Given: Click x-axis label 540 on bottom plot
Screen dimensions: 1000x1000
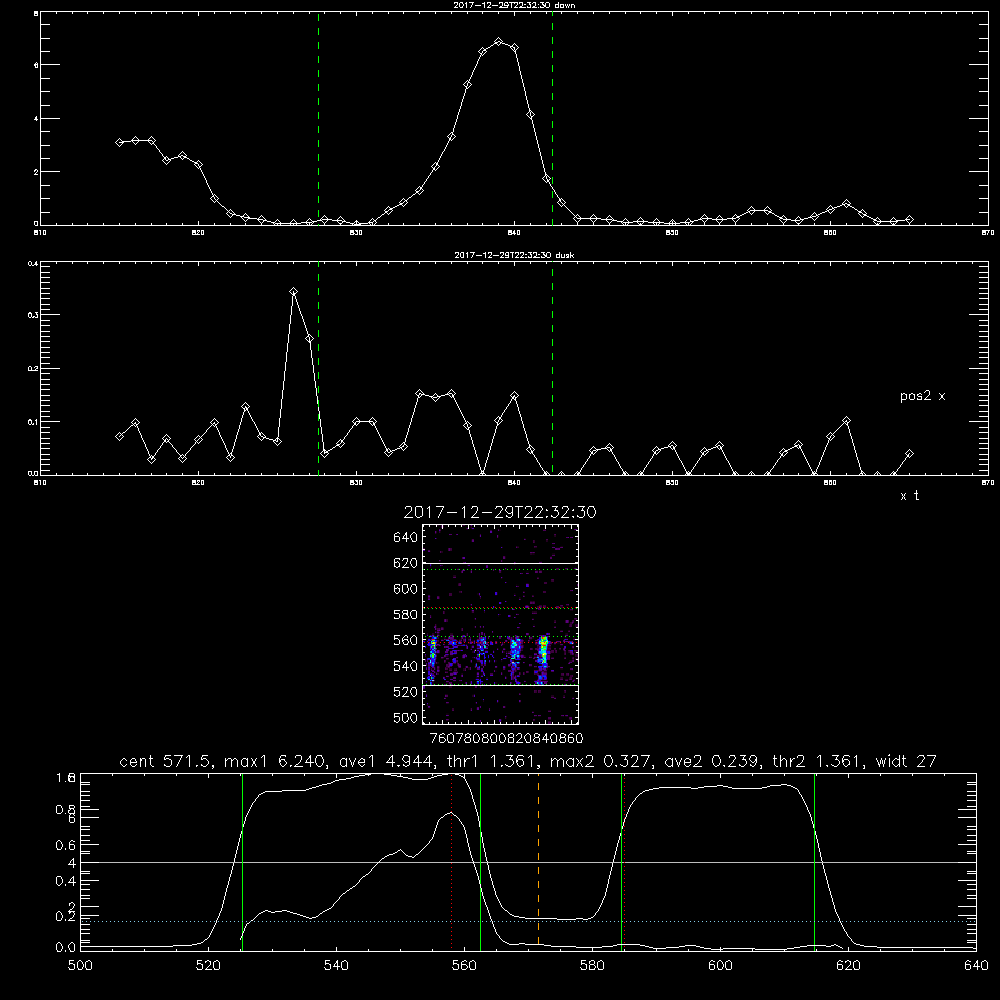Looking at the screenshot, I should point(336,966).
